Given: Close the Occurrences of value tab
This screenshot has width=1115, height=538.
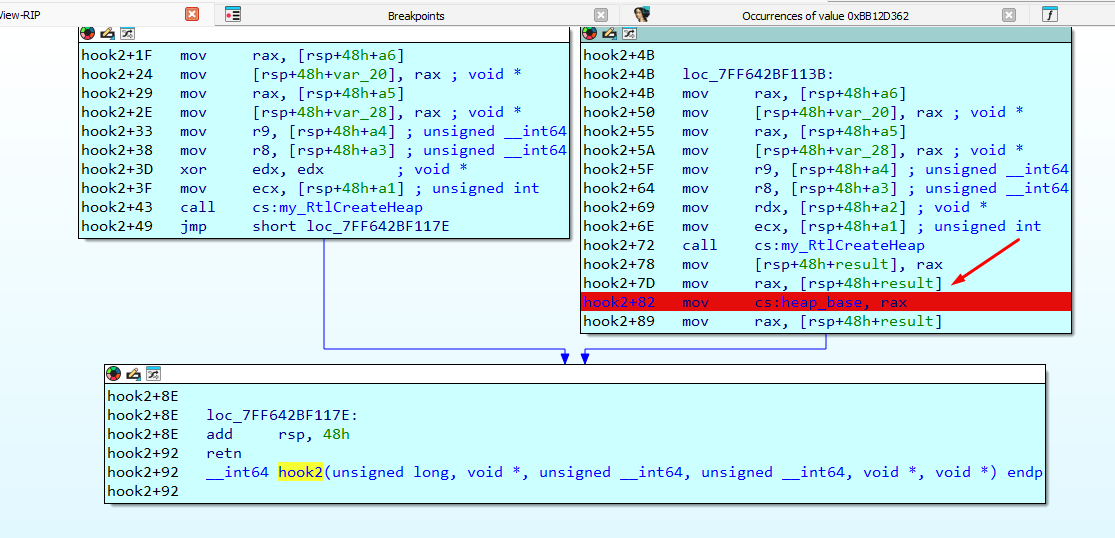Looking at the screenshot, I should pyautogui.click(x=1009, y=15).
